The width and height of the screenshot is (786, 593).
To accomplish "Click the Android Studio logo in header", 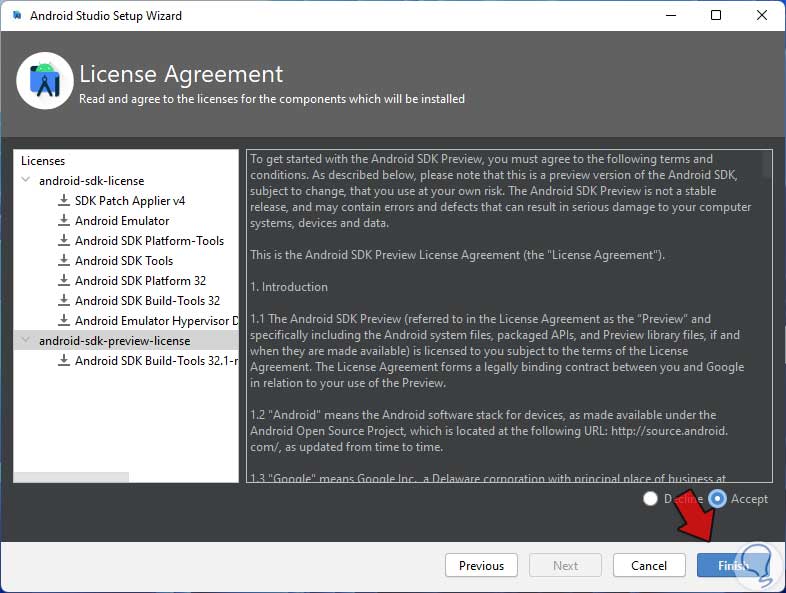I will (45, 81).
